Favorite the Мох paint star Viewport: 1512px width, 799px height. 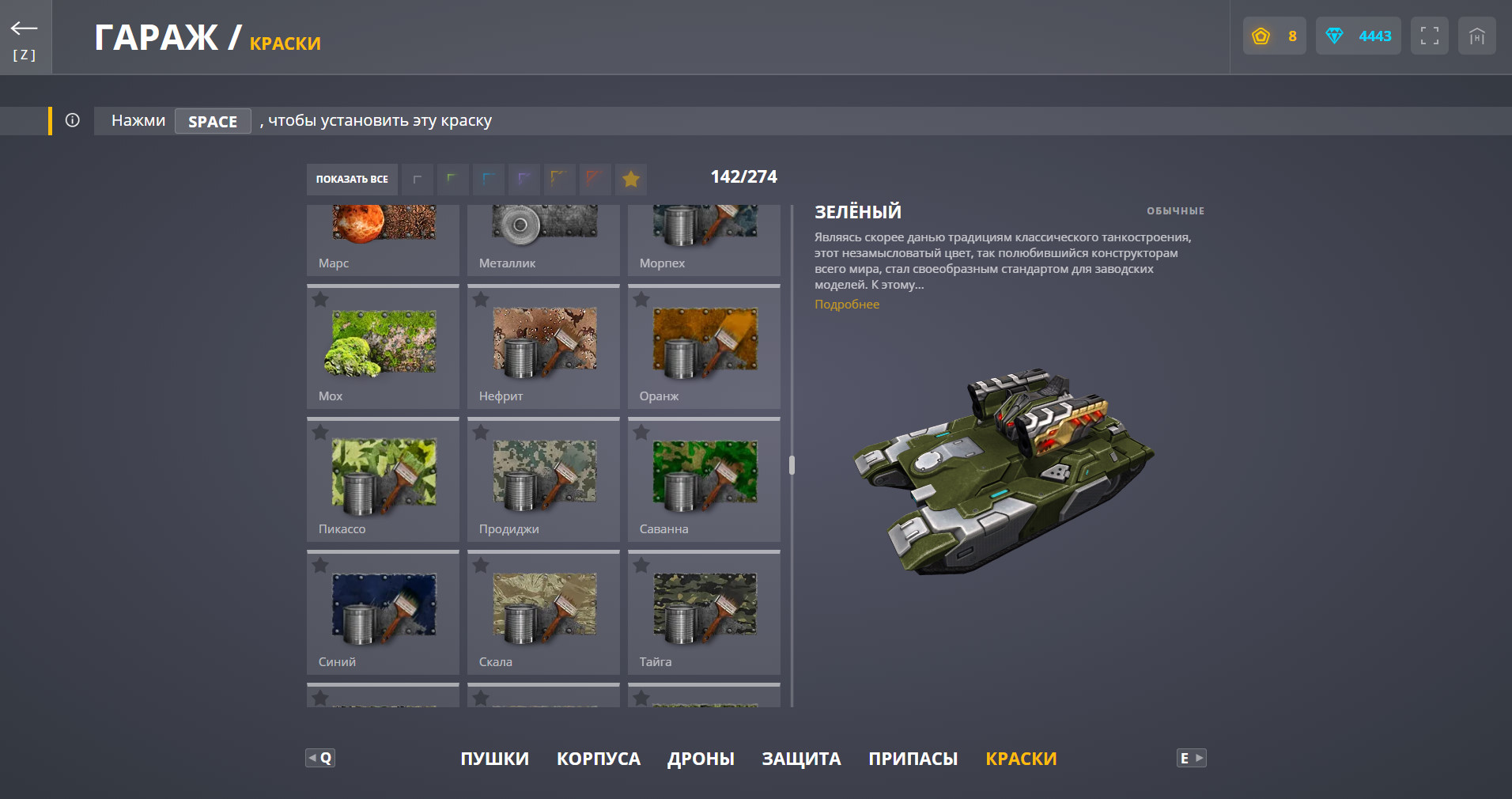(320, 300)
